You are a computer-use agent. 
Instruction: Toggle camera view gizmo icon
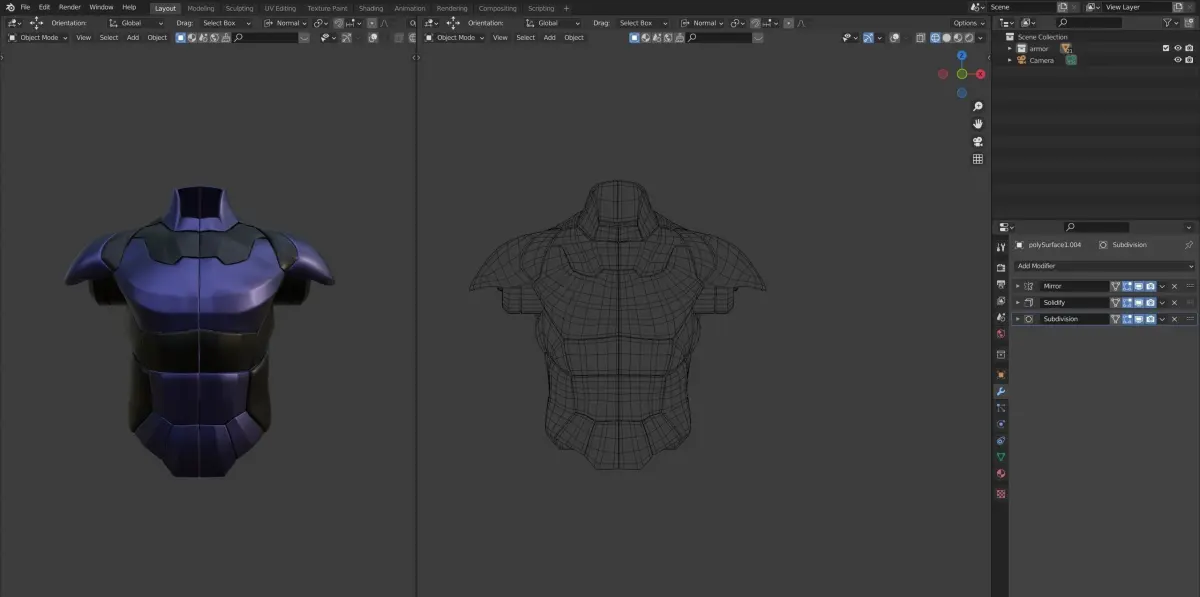[978, 141]
